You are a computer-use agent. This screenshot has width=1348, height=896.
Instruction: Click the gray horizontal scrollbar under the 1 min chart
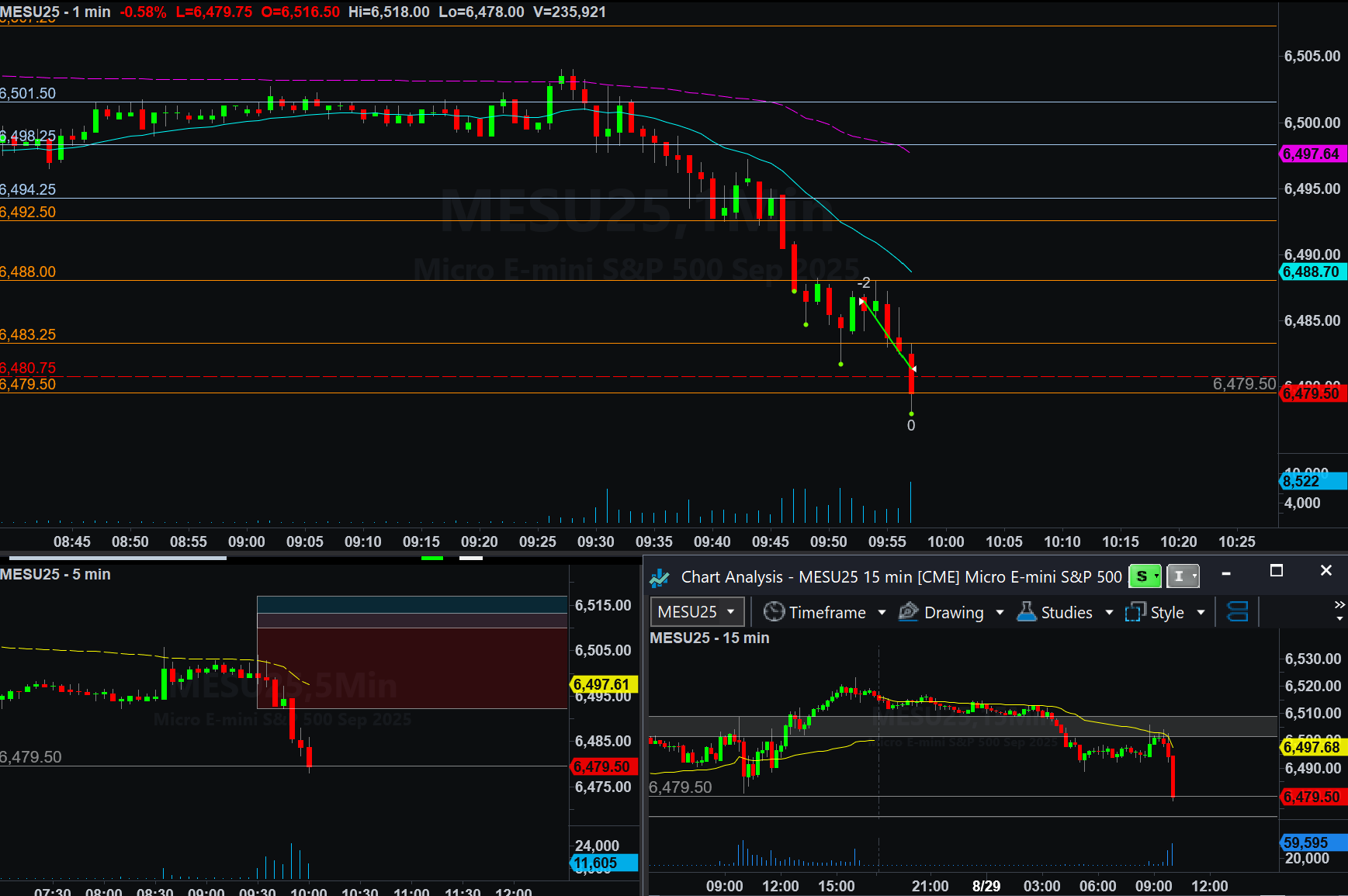pos(116,557)
